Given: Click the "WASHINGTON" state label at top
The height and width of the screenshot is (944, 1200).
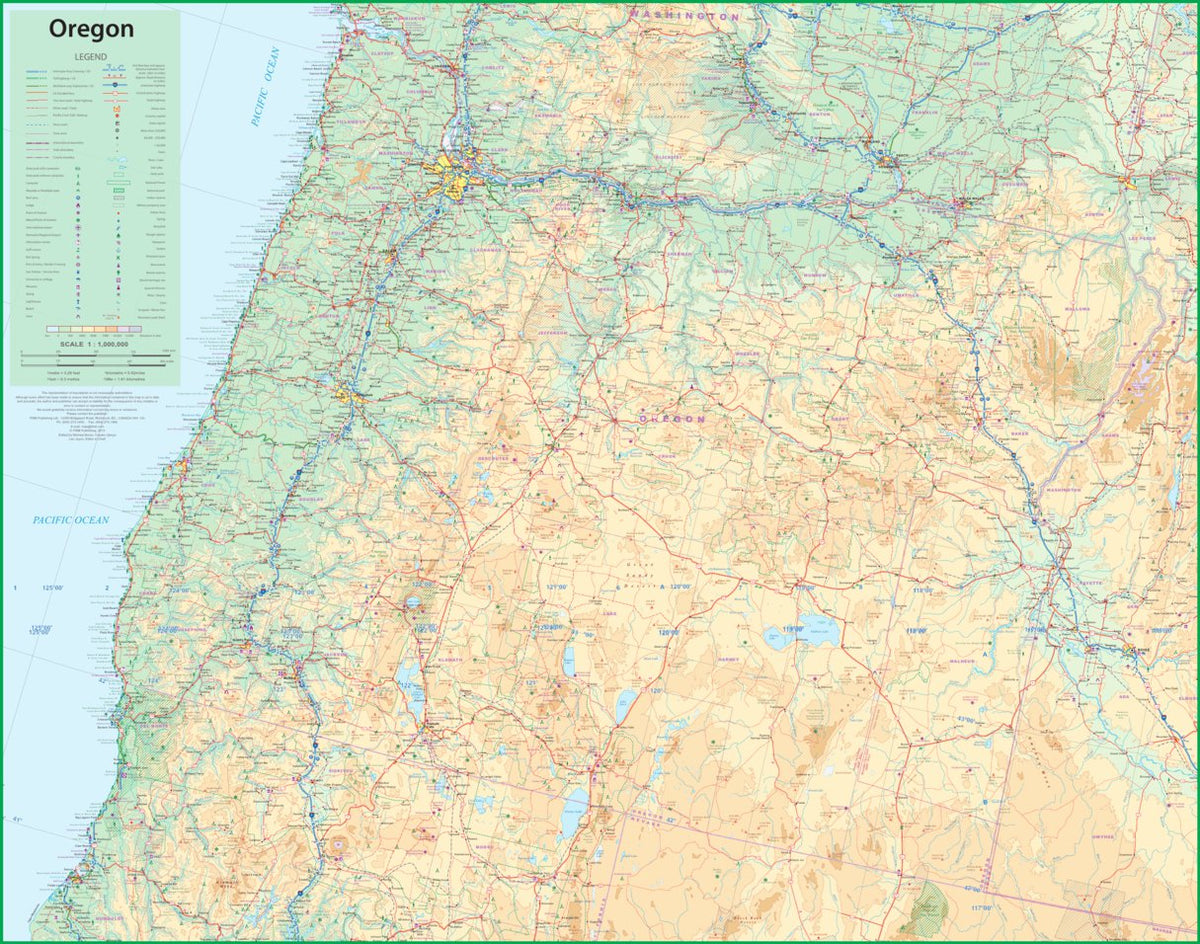Looking at the screenshot, I should click(686, 17).
